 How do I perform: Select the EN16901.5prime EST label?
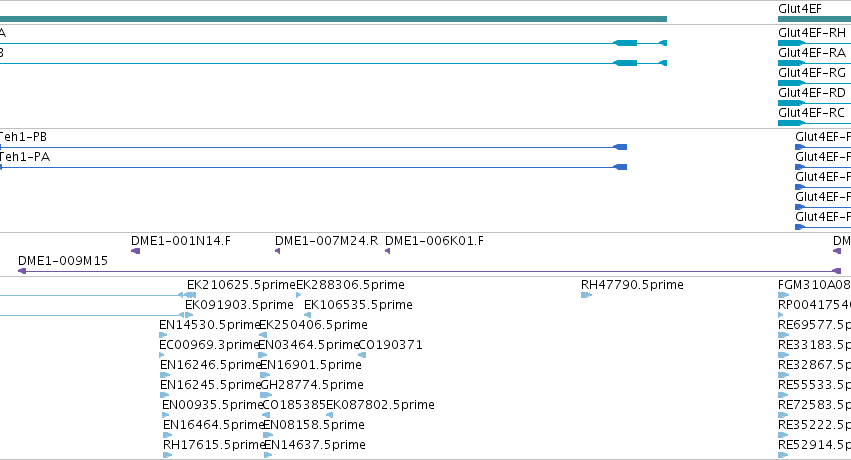(x=311, y=365)
